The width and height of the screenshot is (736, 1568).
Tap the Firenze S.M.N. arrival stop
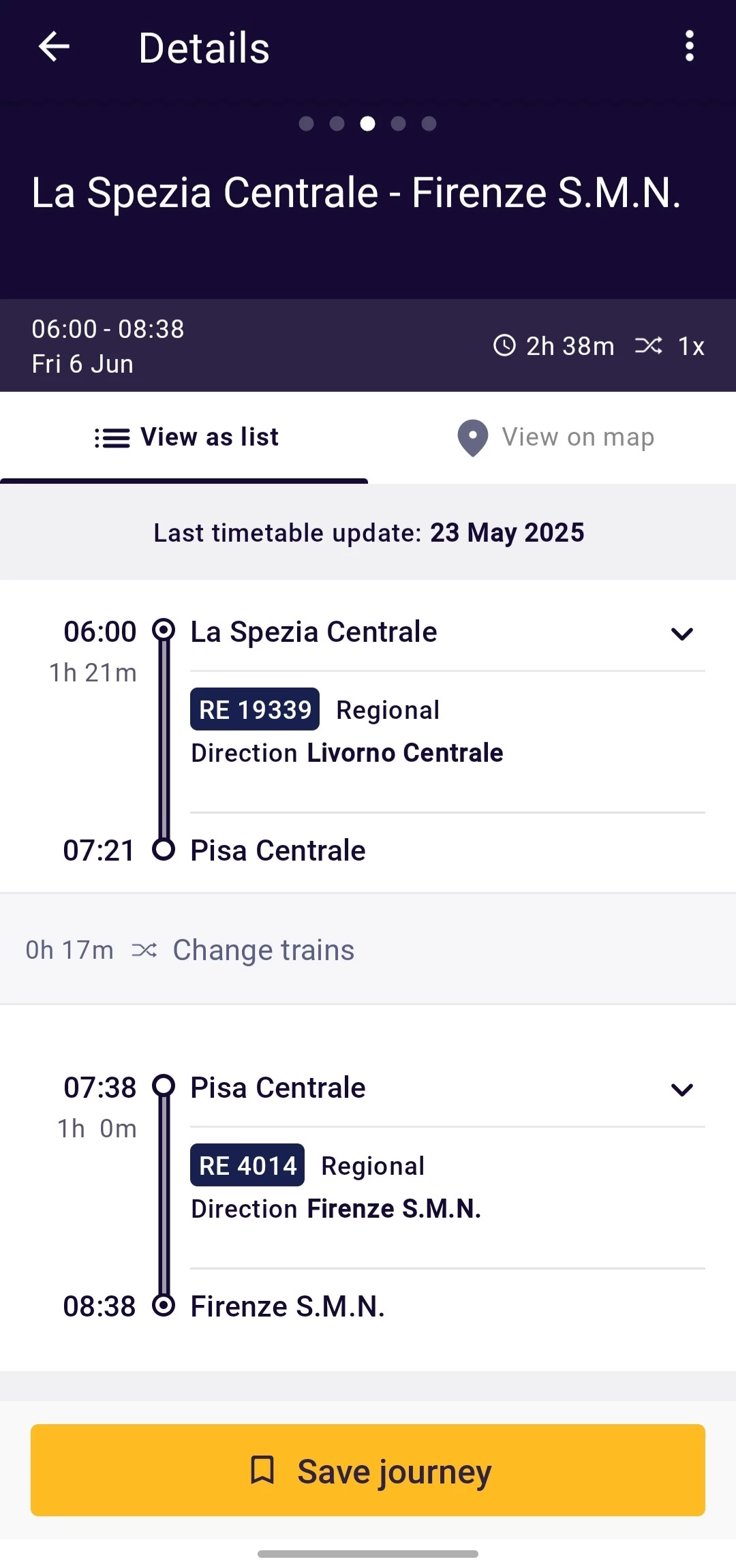point(288,1307)
